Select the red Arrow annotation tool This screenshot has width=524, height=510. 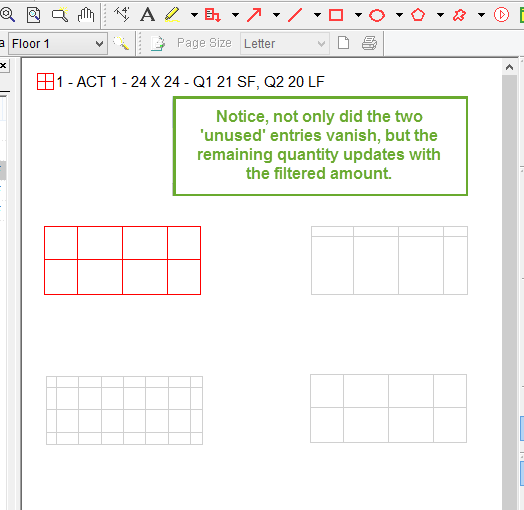(x=254, y=15)
